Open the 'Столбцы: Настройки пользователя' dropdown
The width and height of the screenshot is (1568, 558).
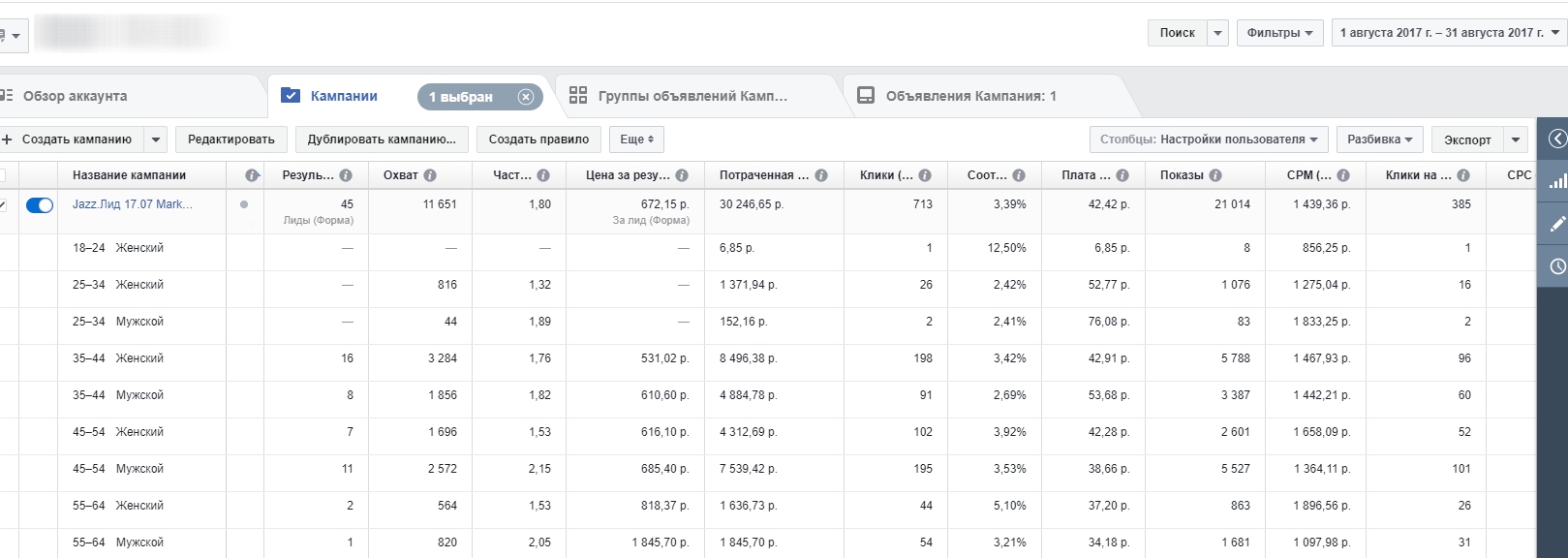(x=1209, y=139)
